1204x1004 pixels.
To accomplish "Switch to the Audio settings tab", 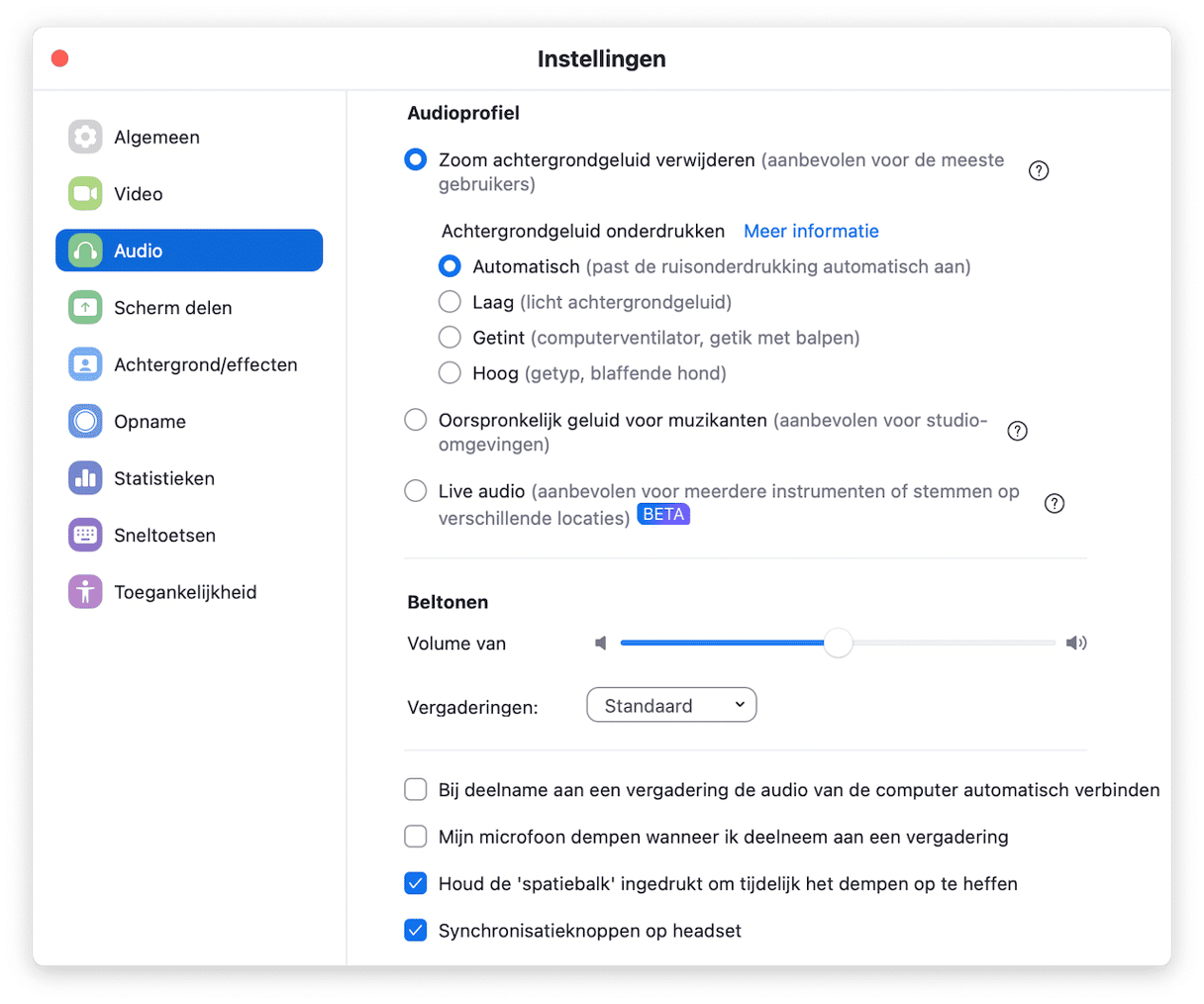I will (x=189, y=251).
